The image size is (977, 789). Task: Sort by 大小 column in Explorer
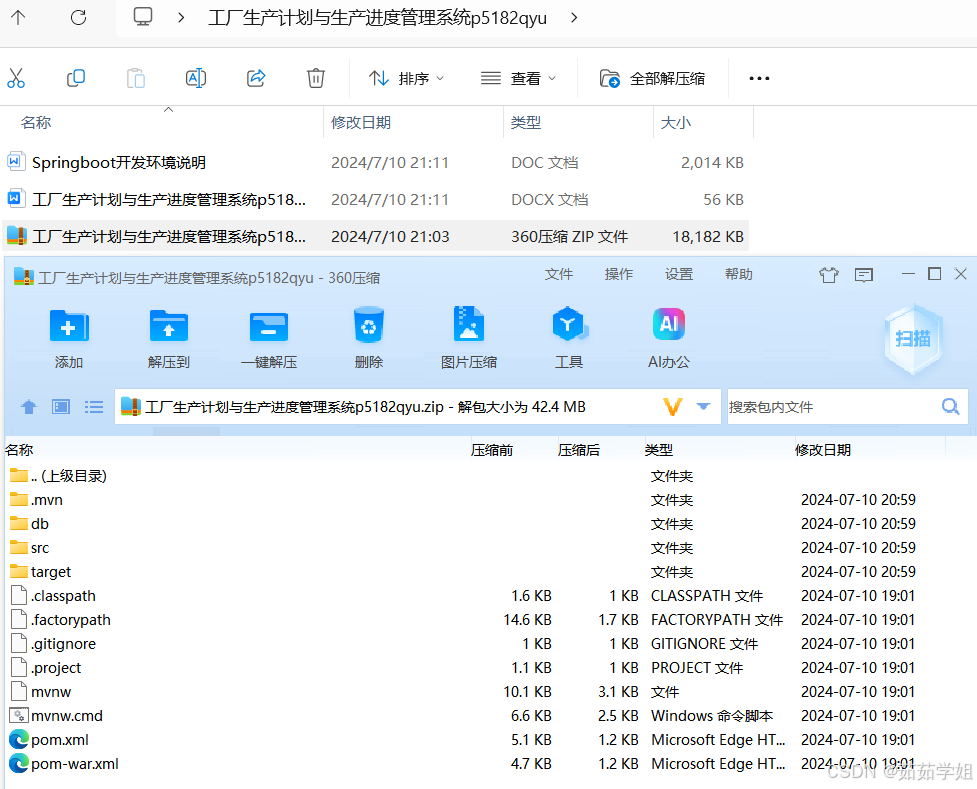click(675, 123)
